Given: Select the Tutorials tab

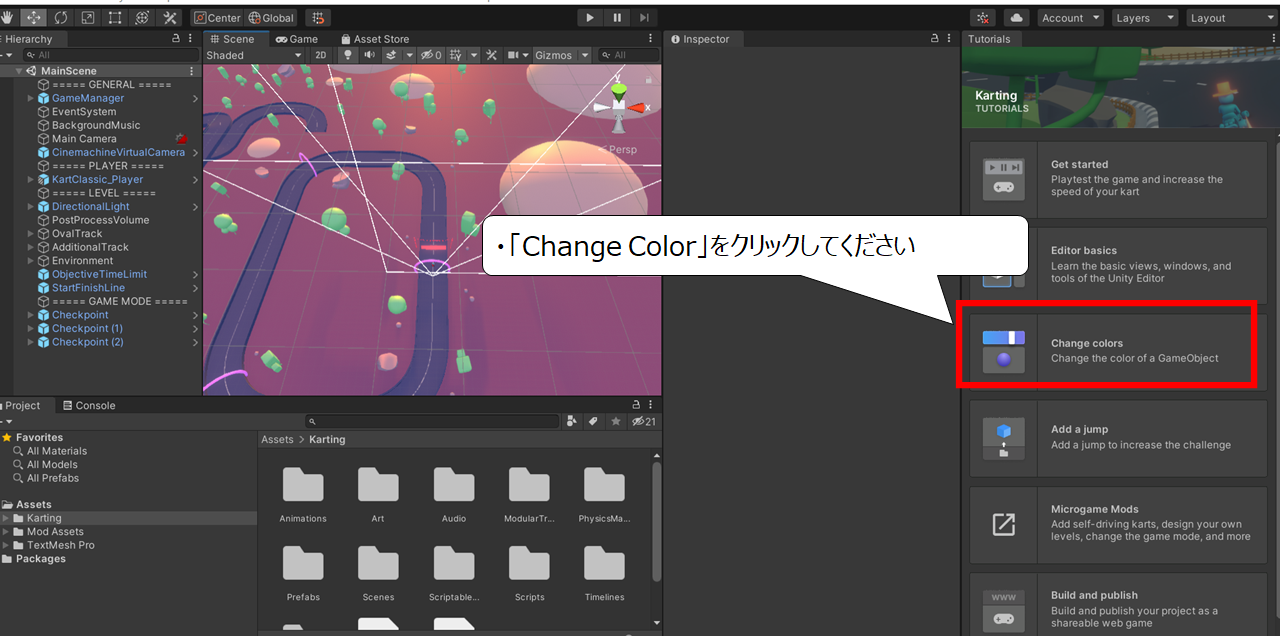Looking at the screenshot, I should tap(989, 39).
